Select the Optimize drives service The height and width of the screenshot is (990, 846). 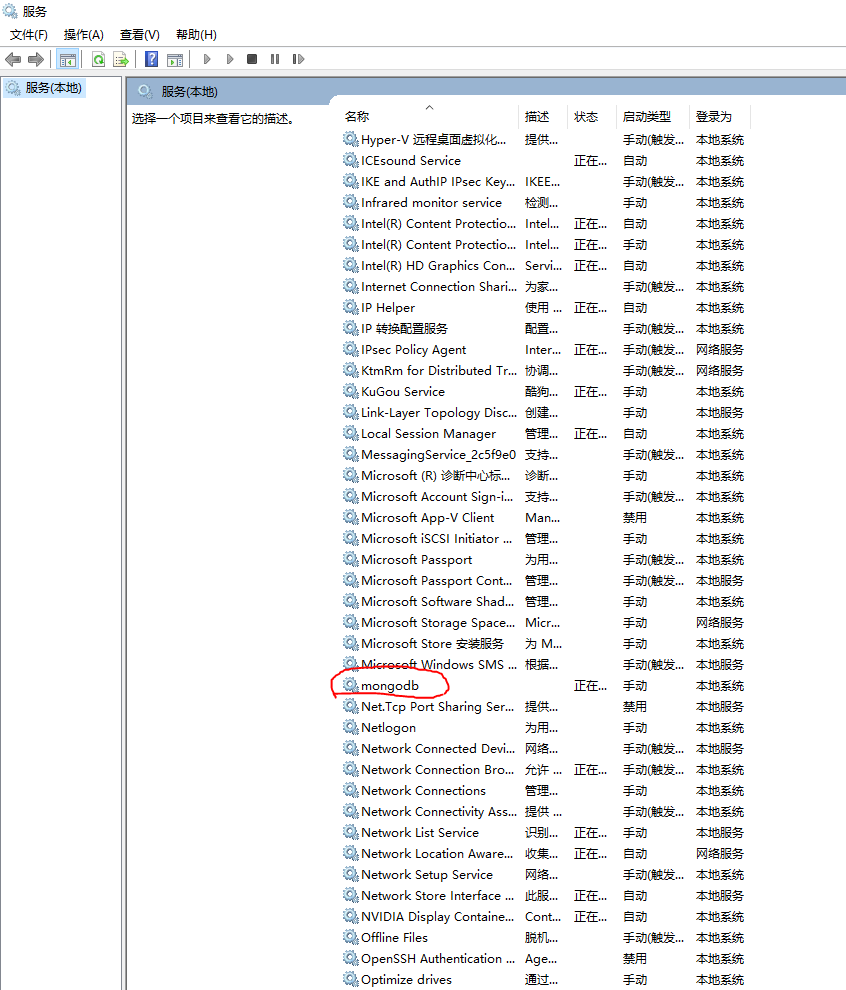pyautogui.click(x=543, y=980)
